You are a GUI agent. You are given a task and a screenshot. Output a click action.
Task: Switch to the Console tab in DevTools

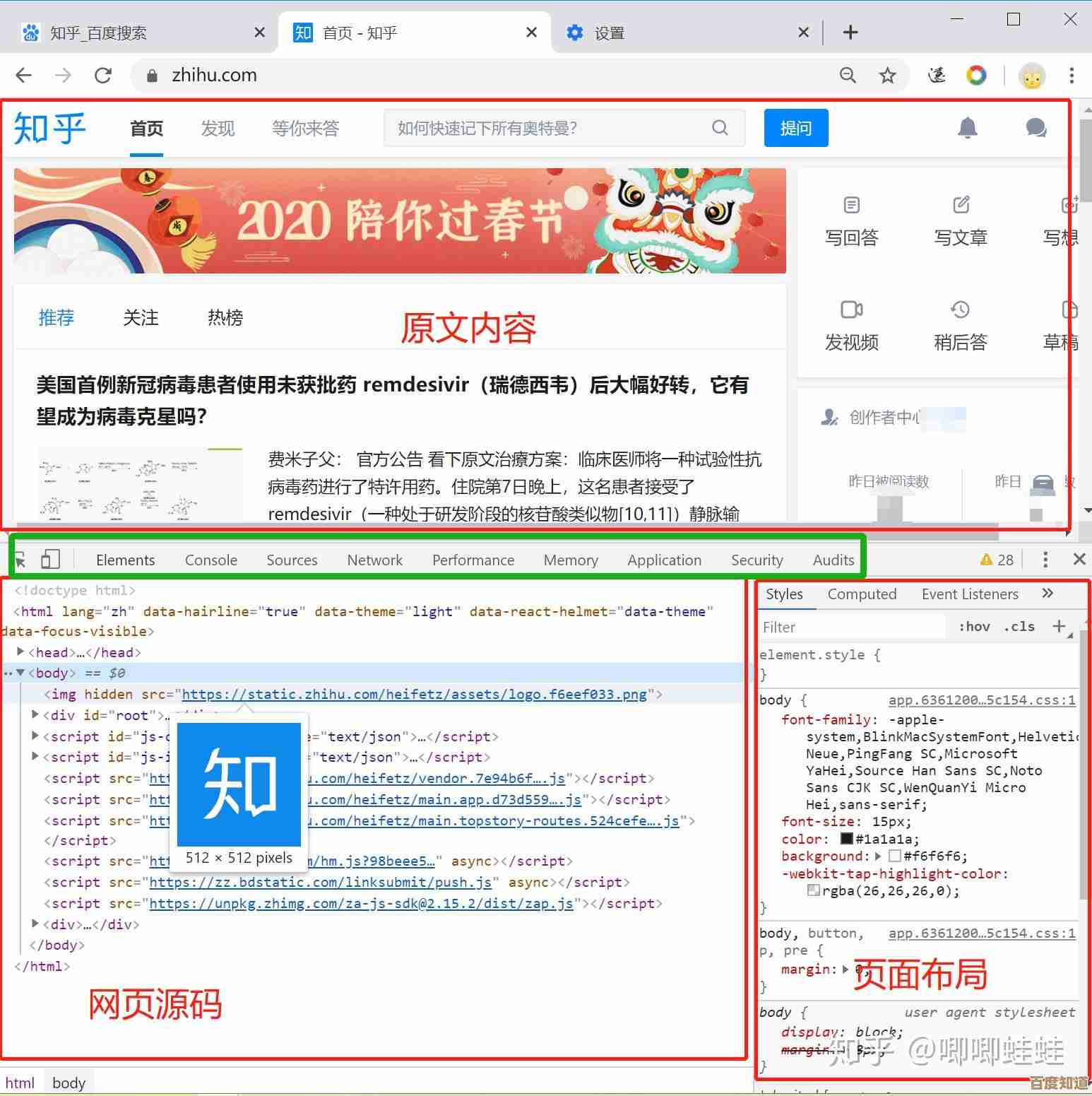[210, 559]
